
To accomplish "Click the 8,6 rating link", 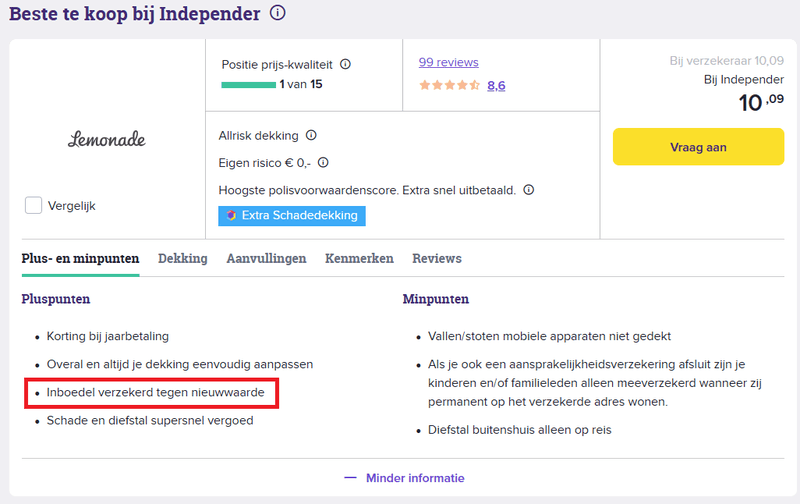I will click(x=496, y=85).
